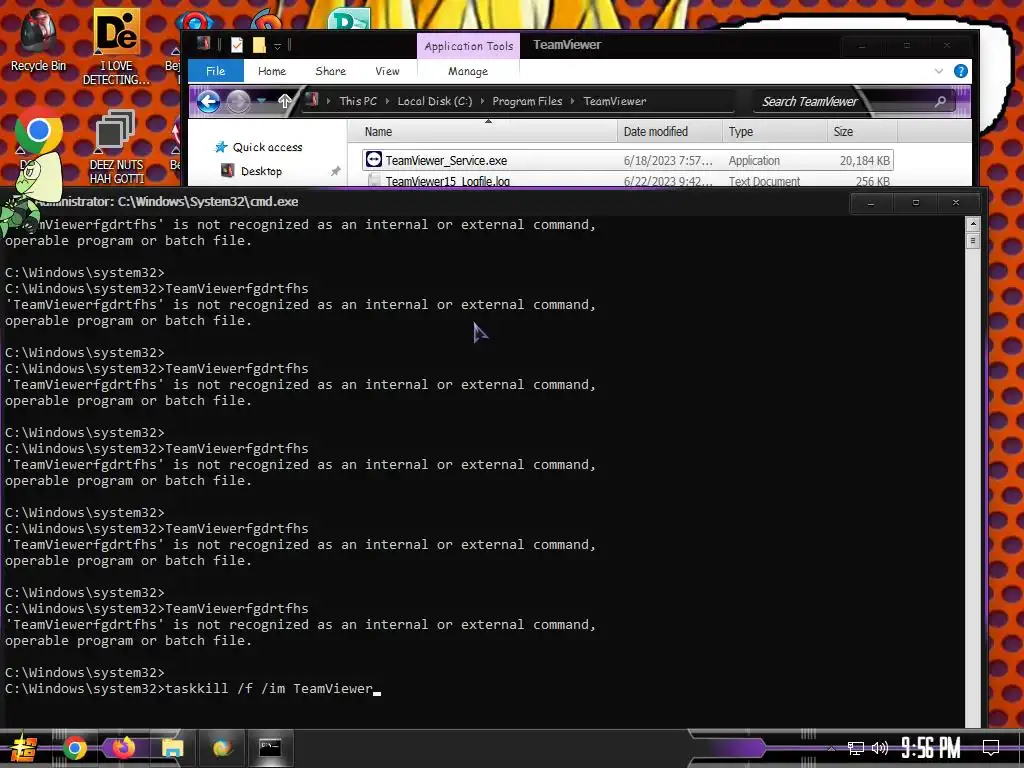The height and width of the screenshot is (768, 1024).
Task: Open File Explorer from the taskbar
Action: [x=172, y=748]
